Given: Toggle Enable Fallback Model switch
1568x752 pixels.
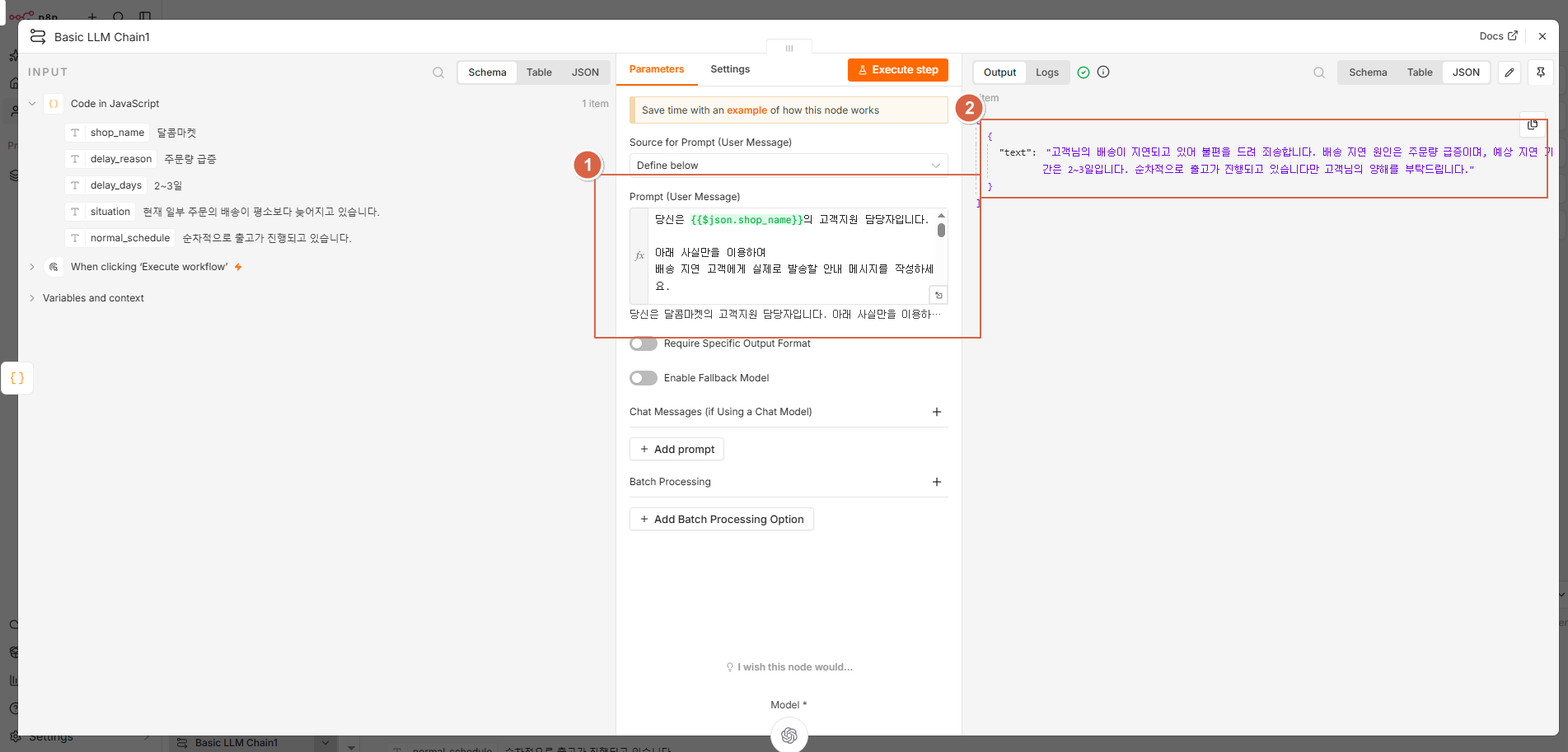Looking at the screenshot, I should click(644, 378).
